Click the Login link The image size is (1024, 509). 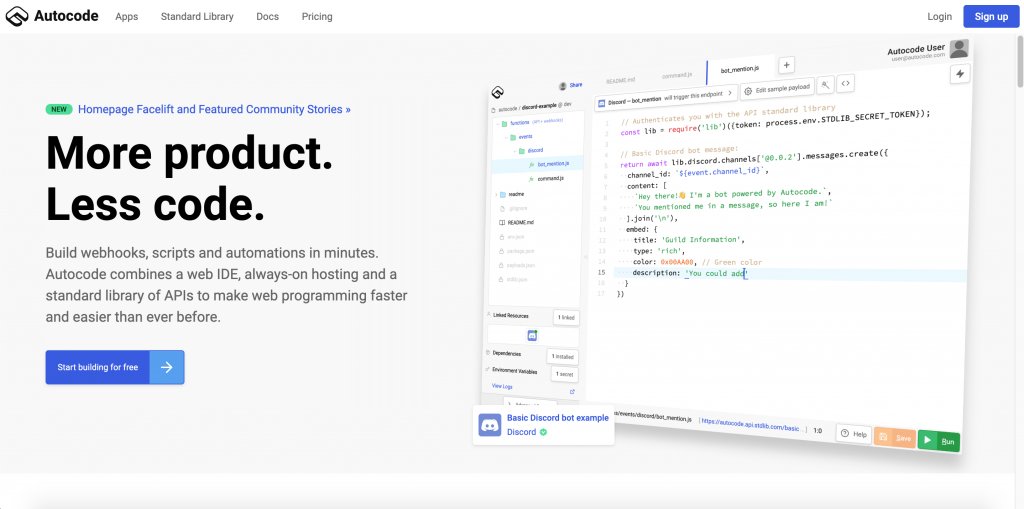point(939,17)
